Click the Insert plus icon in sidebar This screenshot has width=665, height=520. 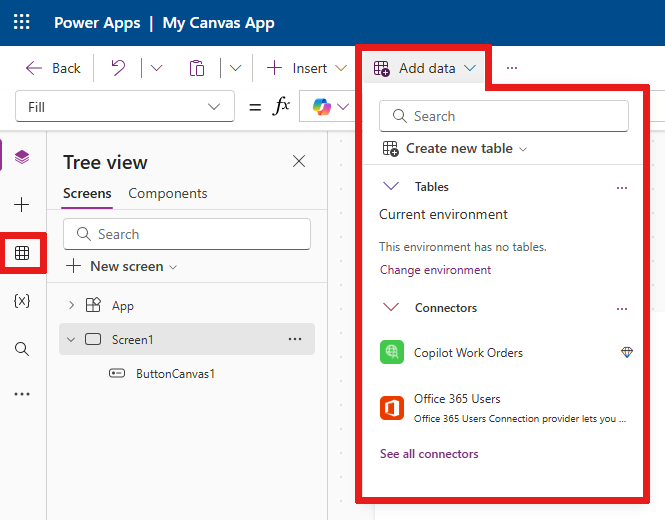pos(22,205)
